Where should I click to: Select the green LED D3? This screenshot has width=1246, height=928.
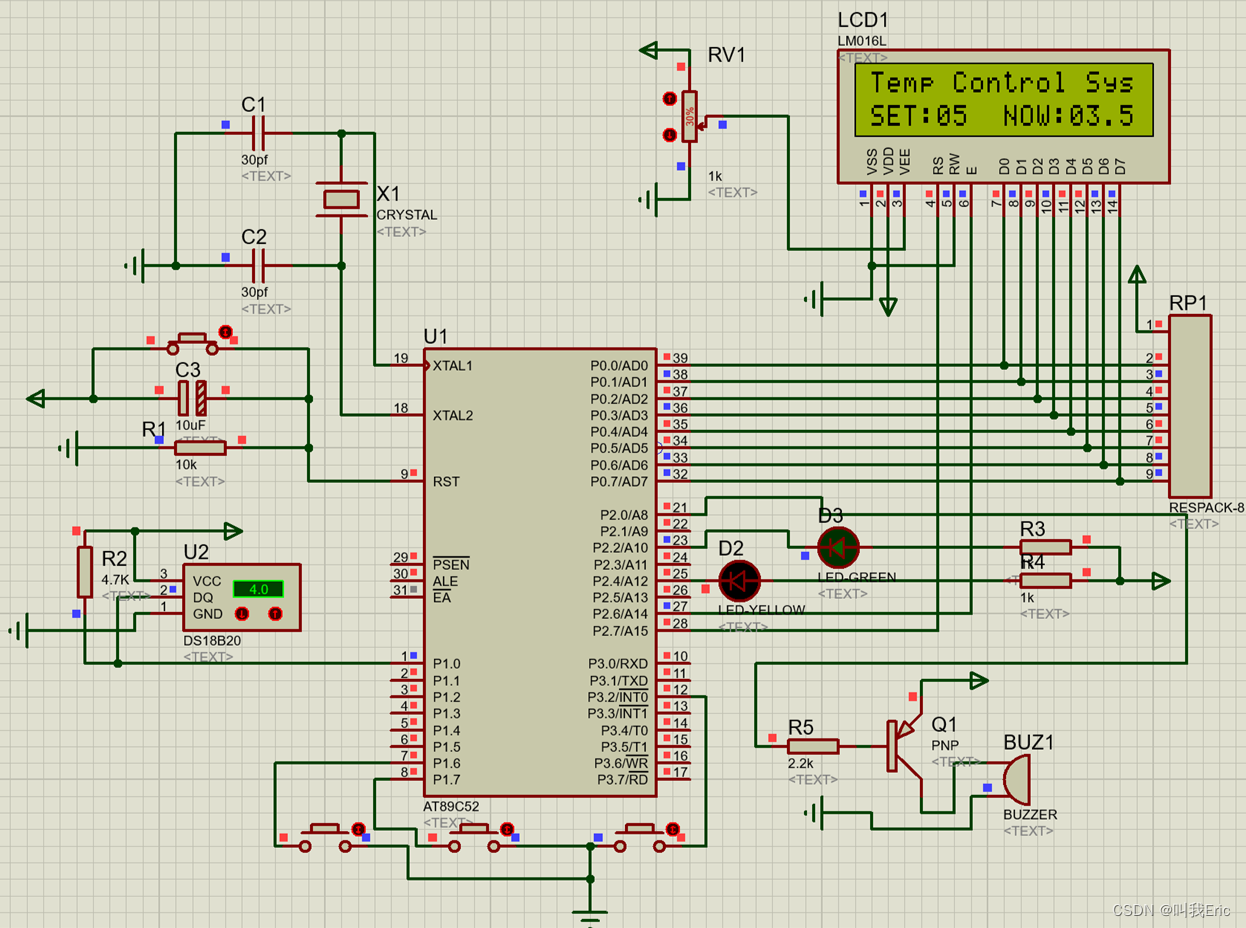pos(838,547)
